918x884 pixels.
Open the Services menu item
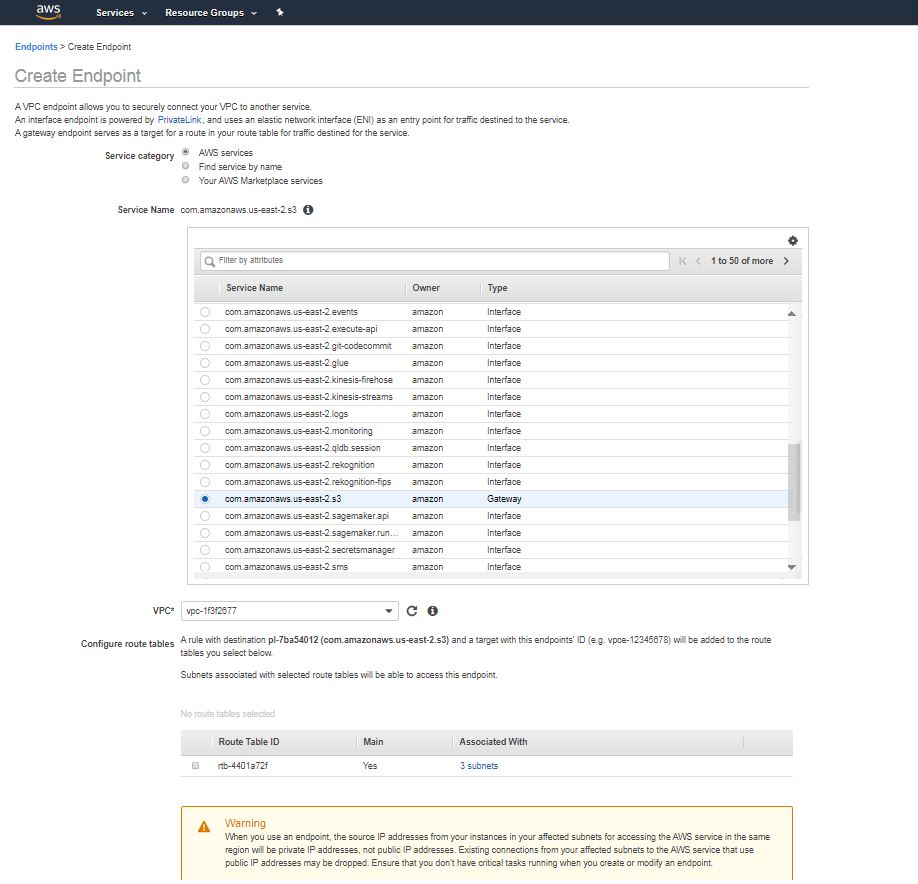coord(113,13)
